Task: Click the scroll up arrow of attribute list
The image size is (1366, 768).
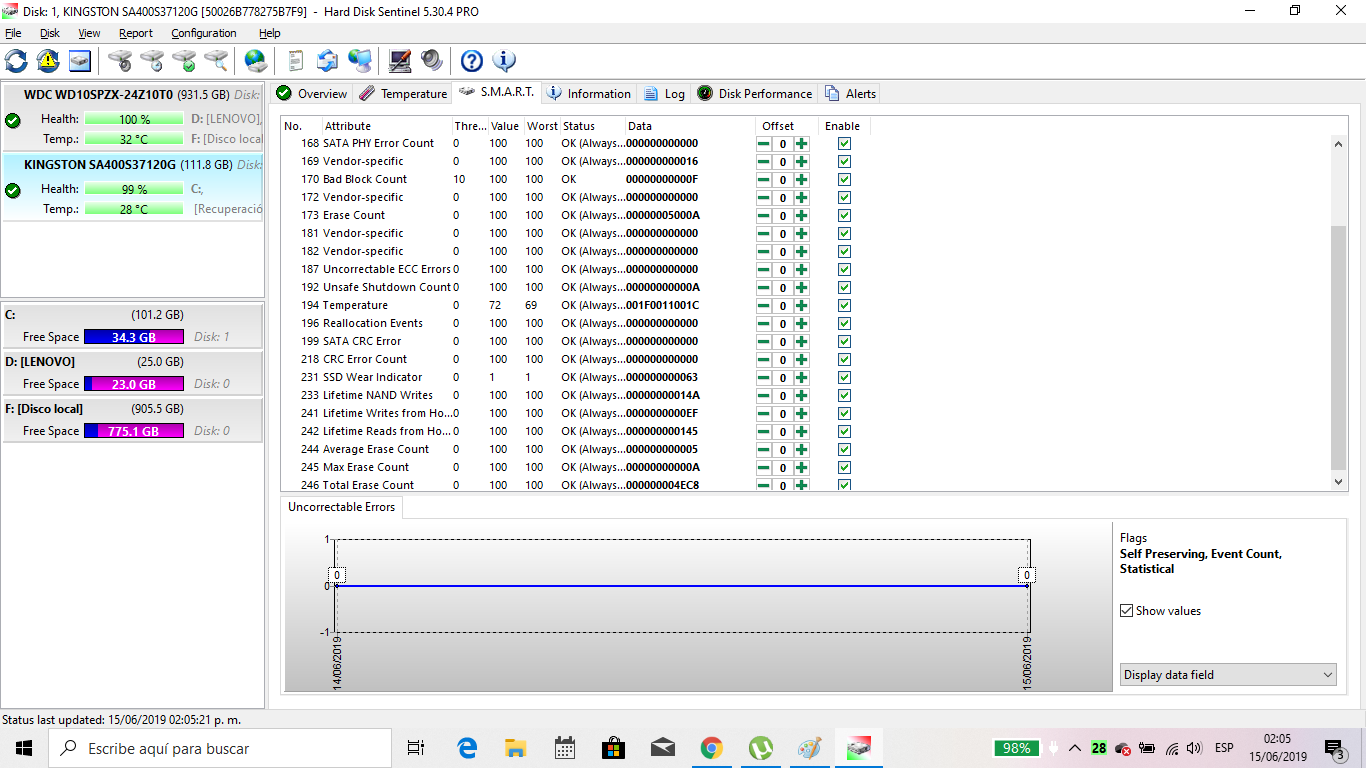Action: (x=1340, y=144)
